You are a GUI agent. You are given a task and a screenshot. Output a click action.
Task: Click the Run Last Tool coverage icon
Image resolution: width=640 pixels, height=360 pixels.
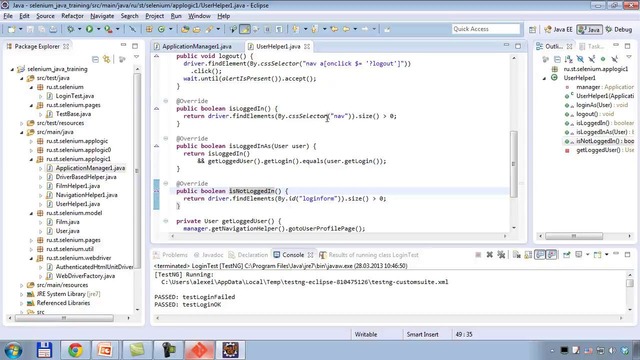coord(108,29)
